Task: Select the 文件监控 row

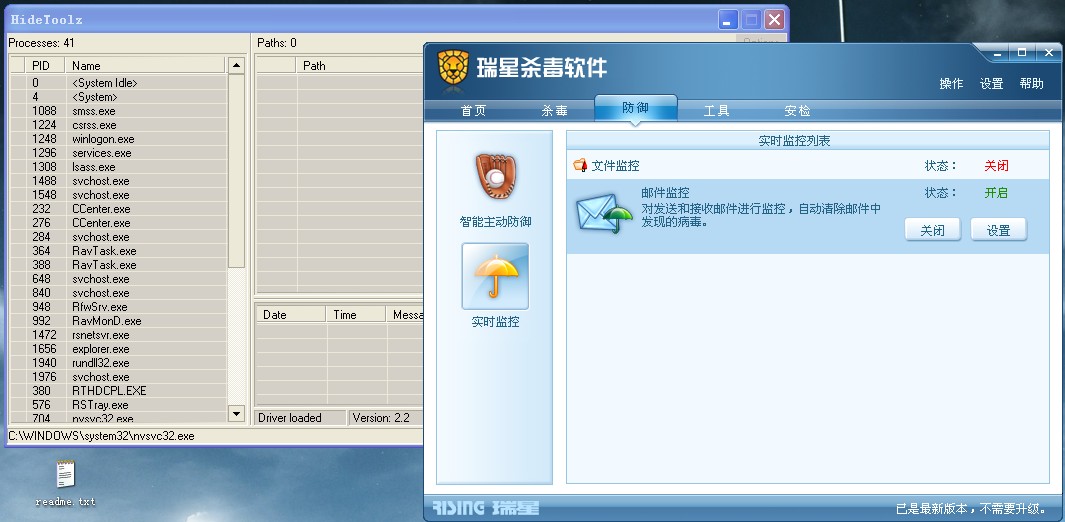Action: [x=808, y=165]
